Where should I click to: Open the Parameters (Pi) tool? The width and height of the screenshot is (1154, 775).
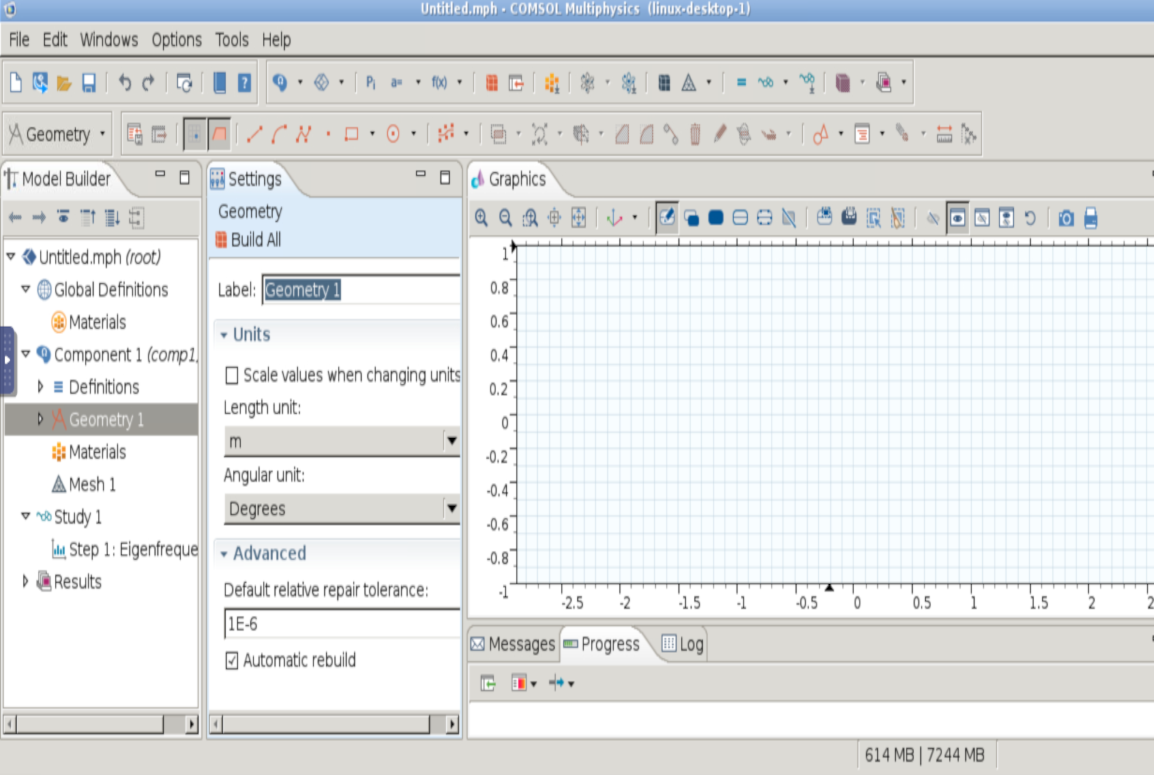[x=370, y=82]
